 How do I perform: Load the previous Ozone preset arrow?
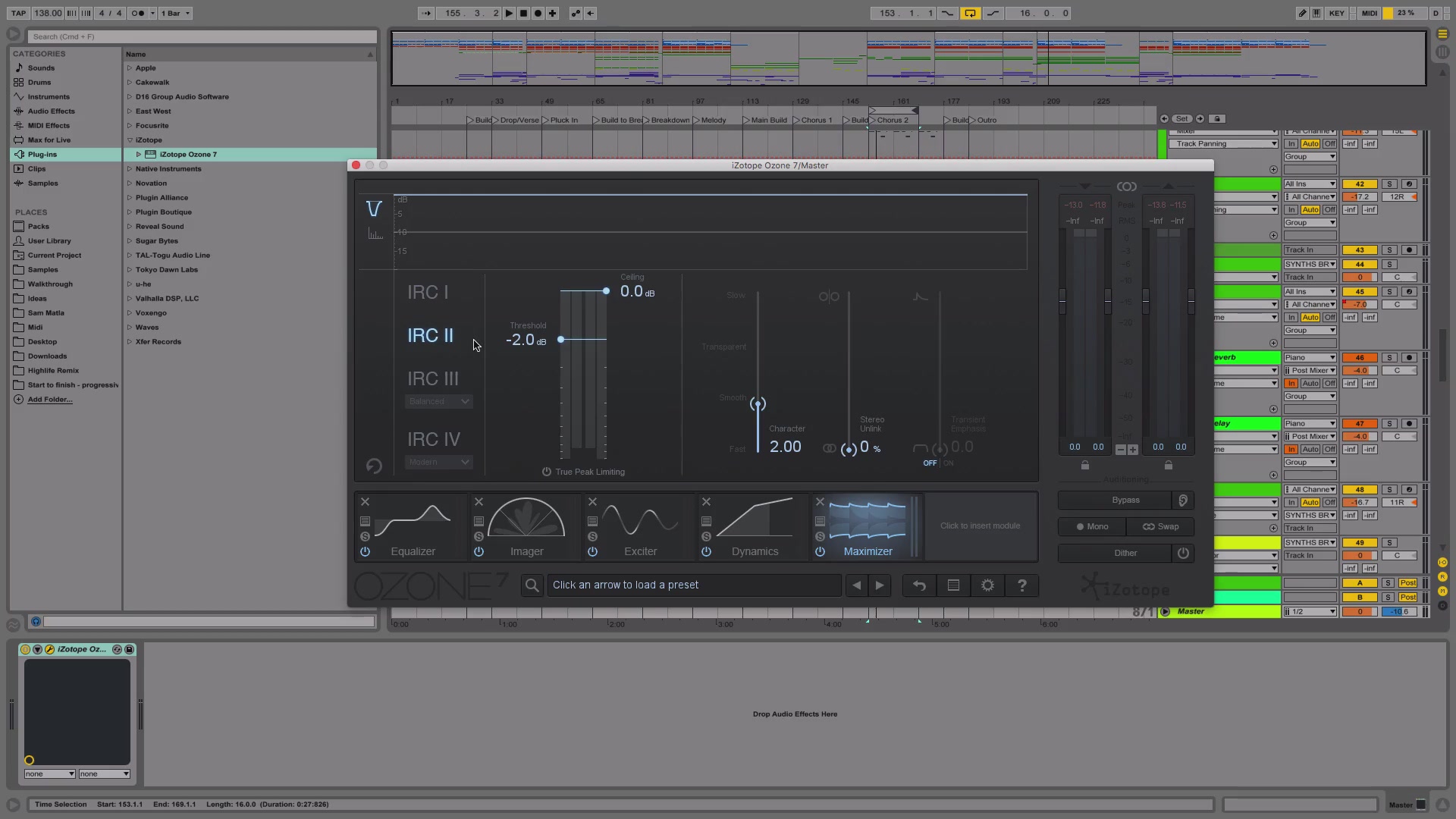point(857,585)
